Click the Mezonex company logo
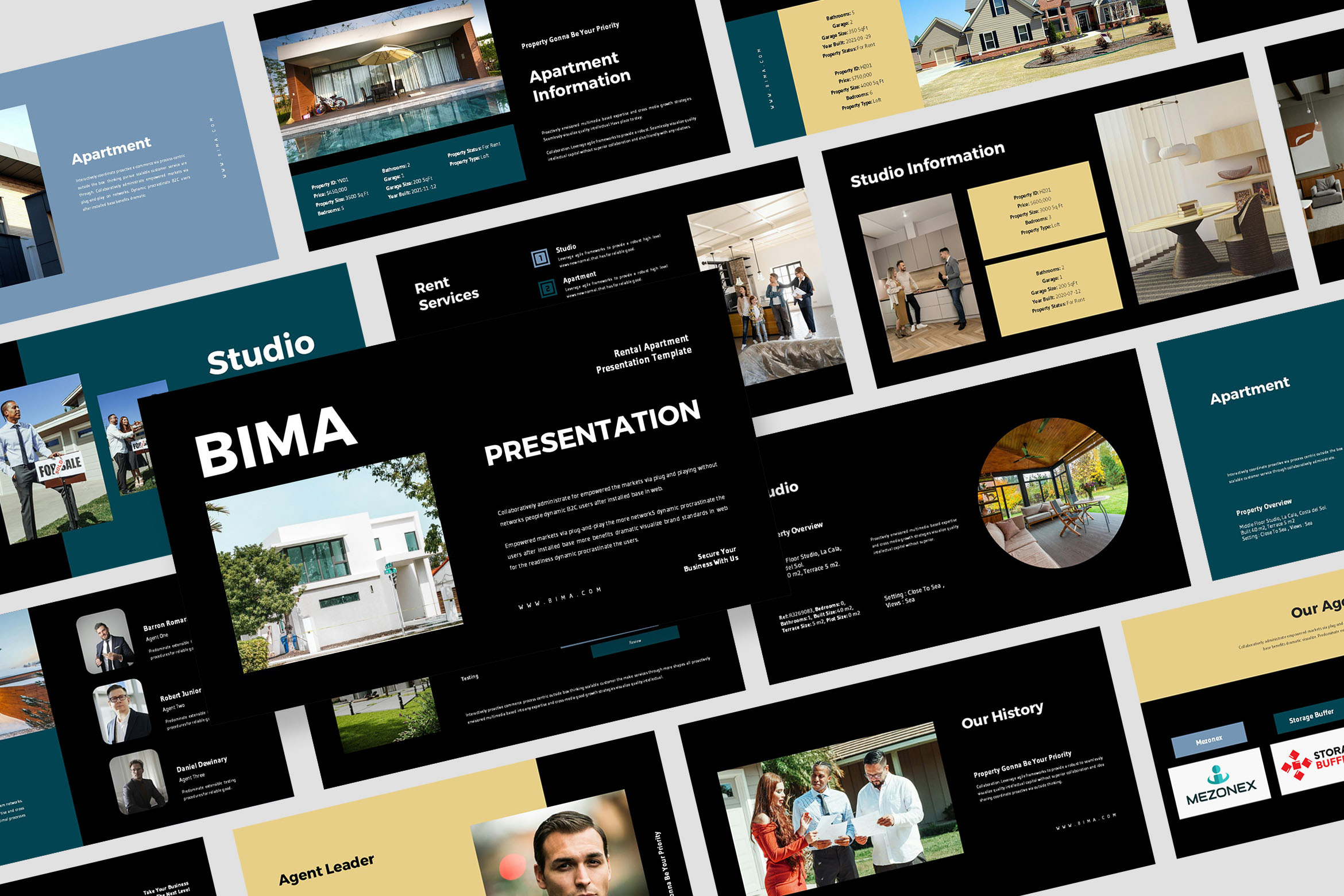 point(1220,784)
